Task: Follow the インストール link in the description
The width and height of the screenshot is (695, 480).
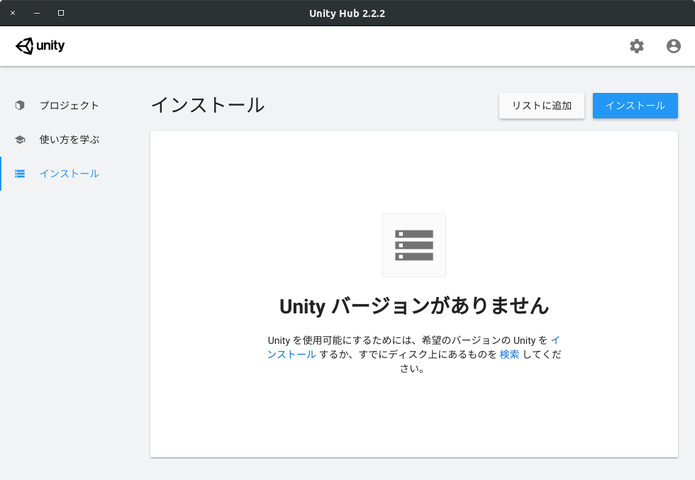Action: click(x=291, y=355)
